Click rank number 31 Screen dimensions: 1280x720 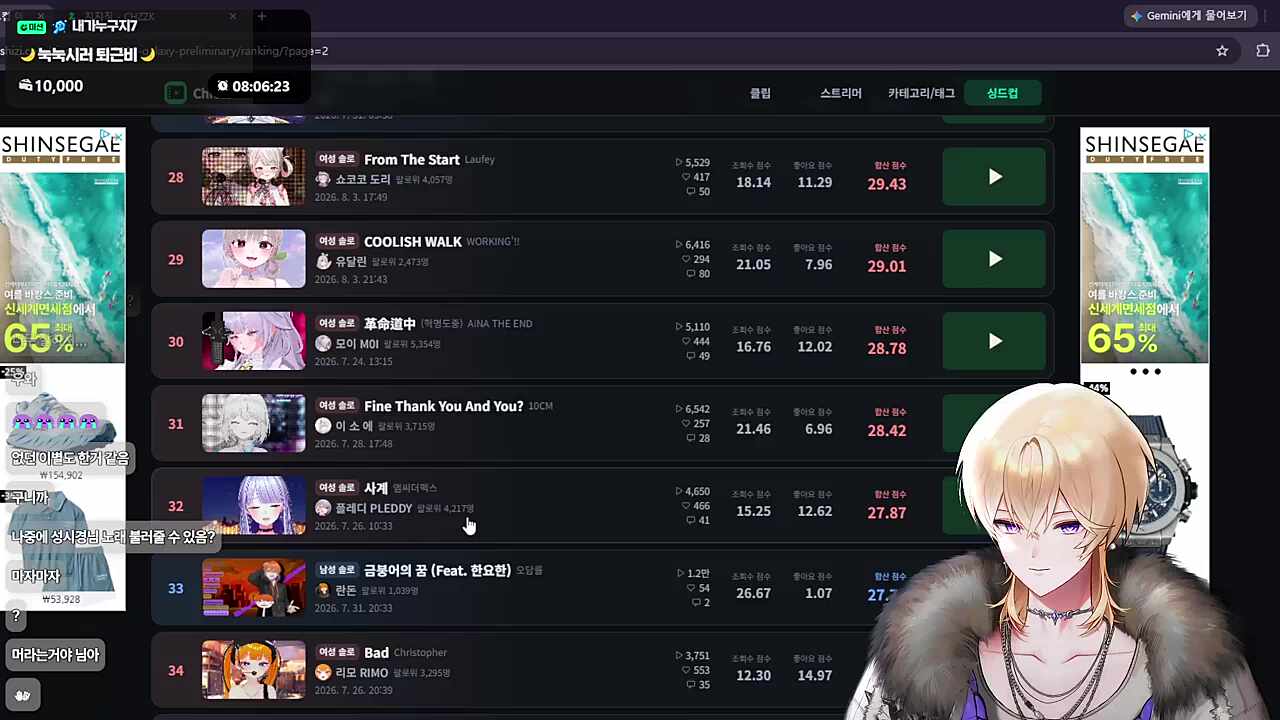pos(176,423)
